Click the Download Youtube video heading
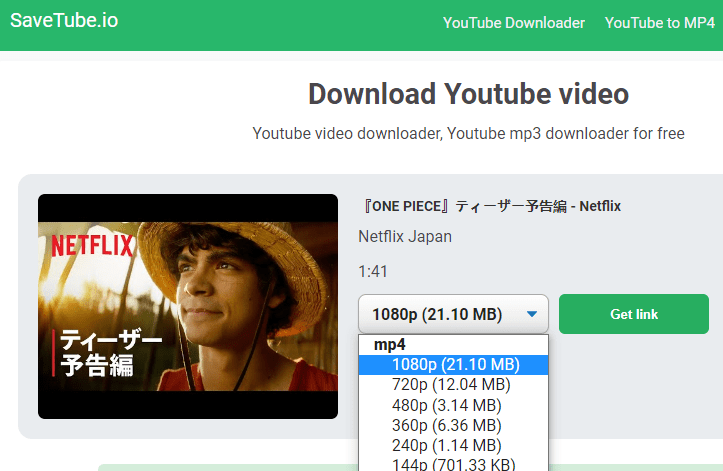 pyautogui.click(x=468, y=94)
